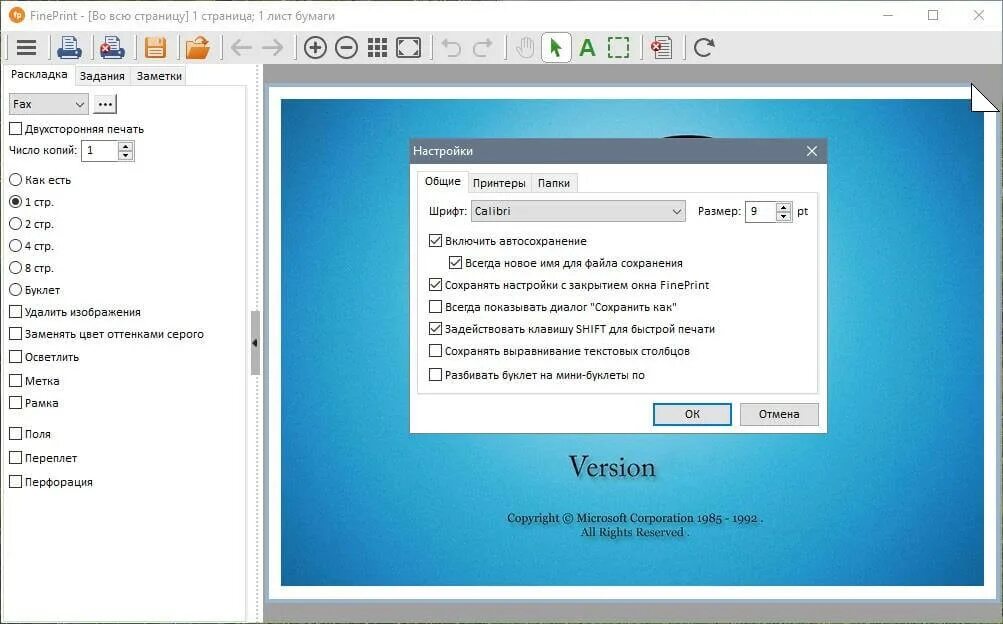Select the Как есть radio option
Viewport: 1003px width, 624px height.
[16, 180]
